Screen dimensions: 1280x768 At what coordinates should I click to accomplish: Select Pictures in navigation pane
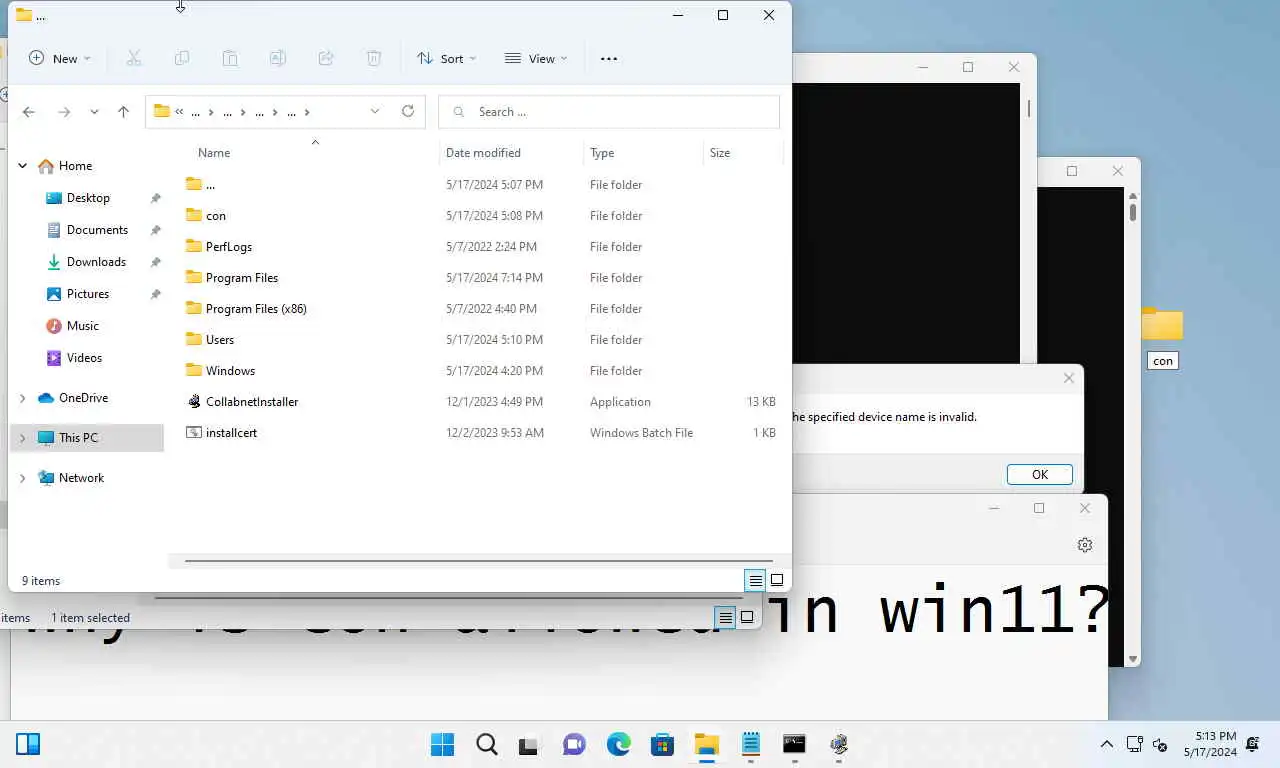tap(88, 294)
